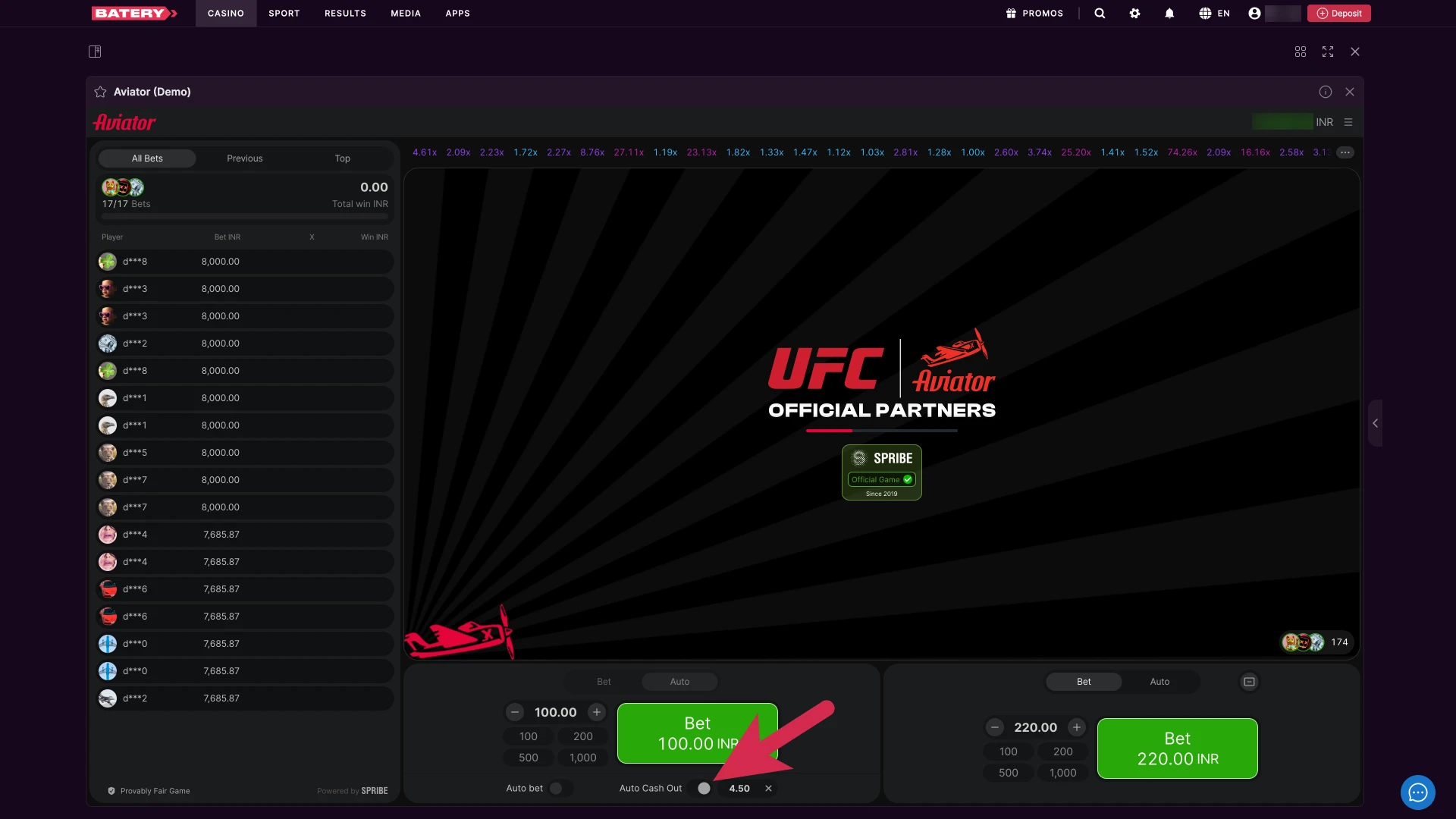1456x819 pixels.
Task: Switch to Previous bets tab
Action: (245, 158)
